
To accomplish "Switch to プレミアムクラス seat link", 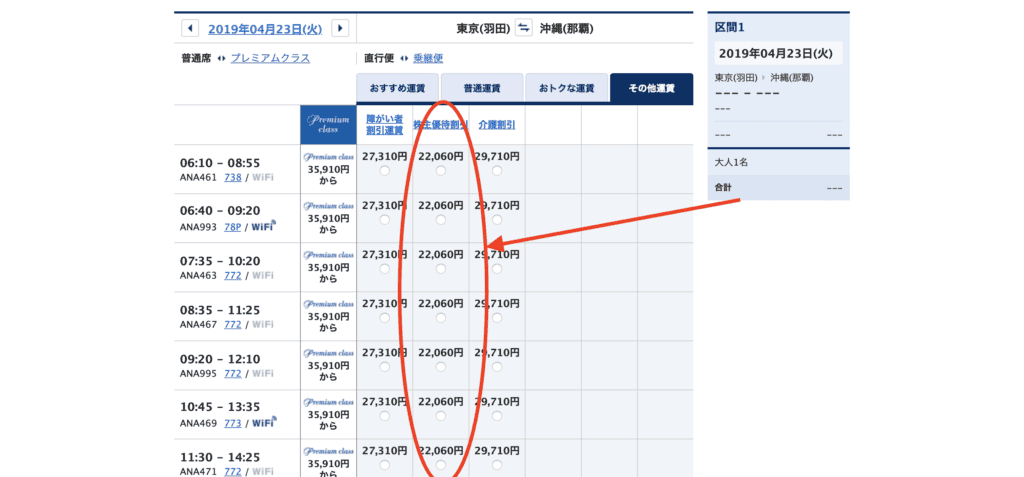I will point(270,58).
